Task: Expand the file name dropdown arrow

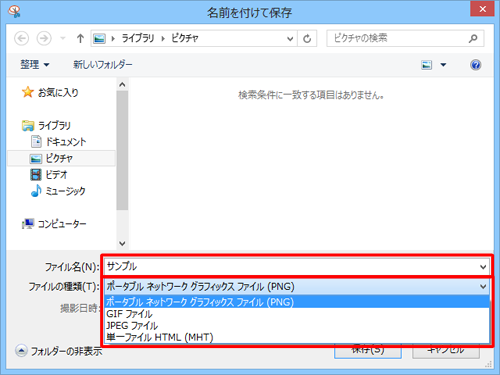Action: coord(483,267)
